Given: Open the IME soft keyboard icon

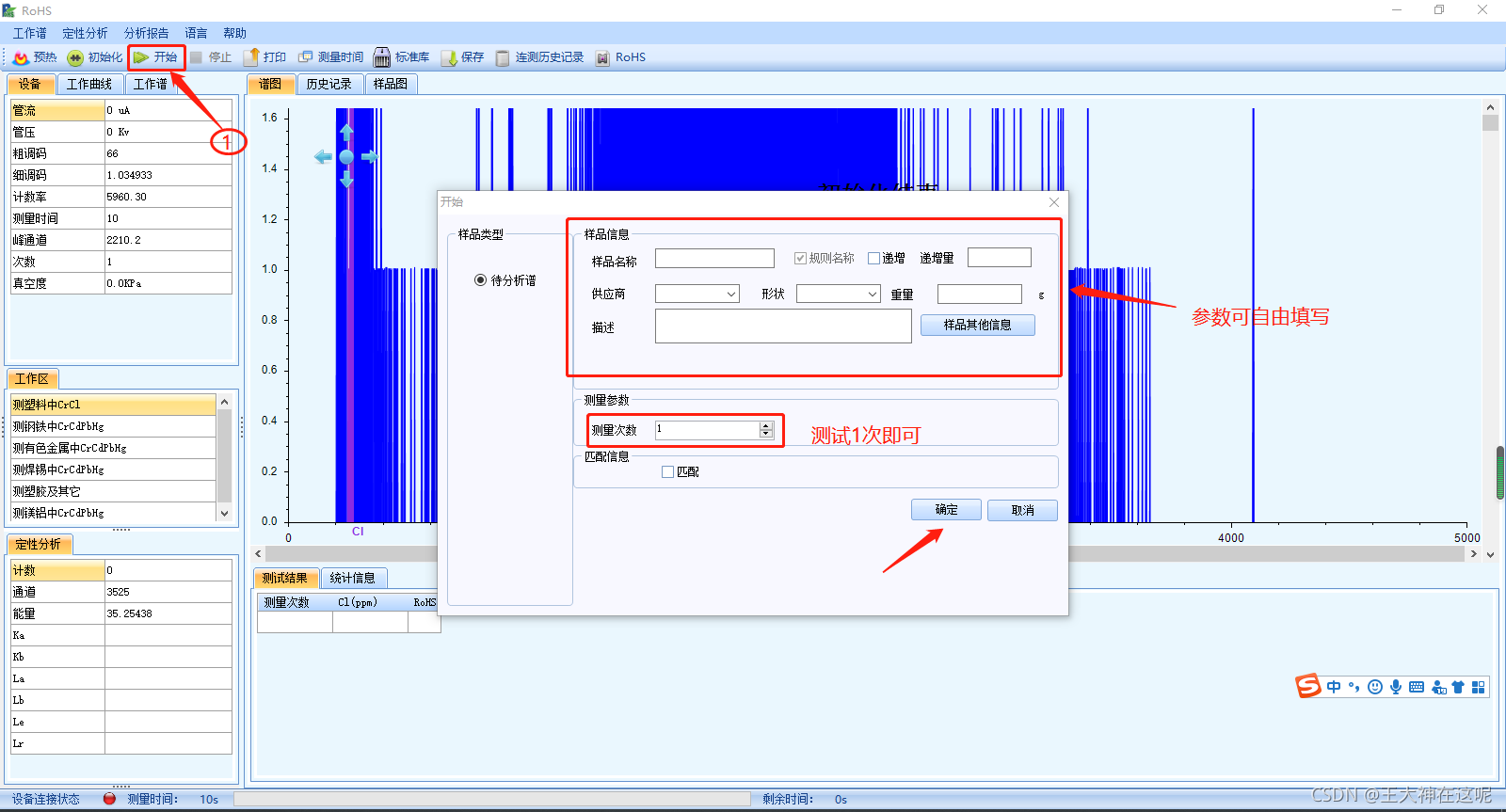Looking at the screenshot, I should click(1417, 687).
